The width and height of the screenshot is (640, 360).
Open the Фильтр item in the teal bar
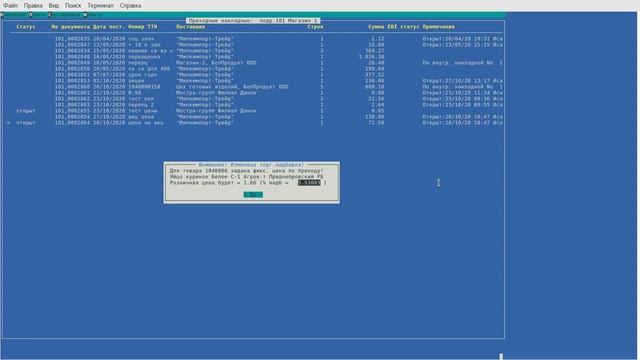click(x=93, y=15)
